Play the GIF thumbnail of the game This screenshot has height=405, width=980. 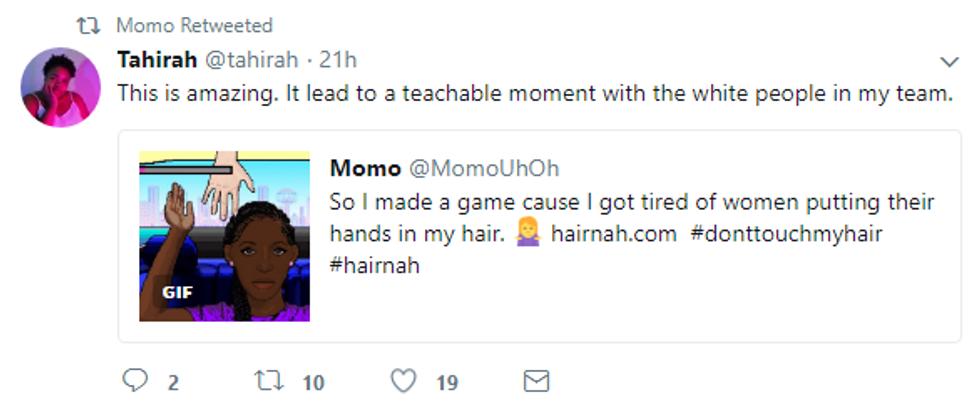[224, 236]
